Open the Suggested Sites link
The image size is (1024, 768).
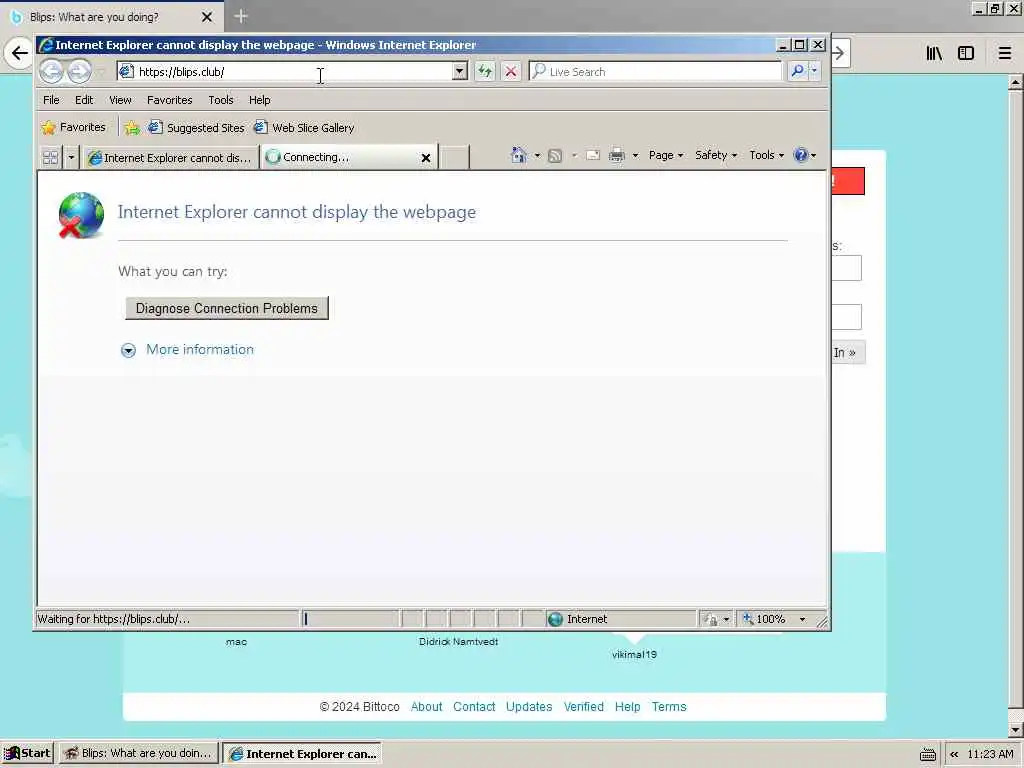click(x=196, y=127)
